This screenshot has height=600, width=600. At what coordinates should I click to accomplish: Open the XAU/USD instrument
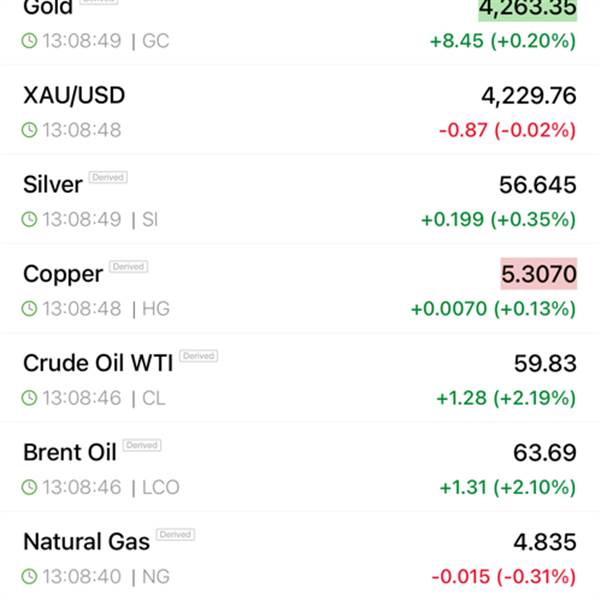coord(74,96)
